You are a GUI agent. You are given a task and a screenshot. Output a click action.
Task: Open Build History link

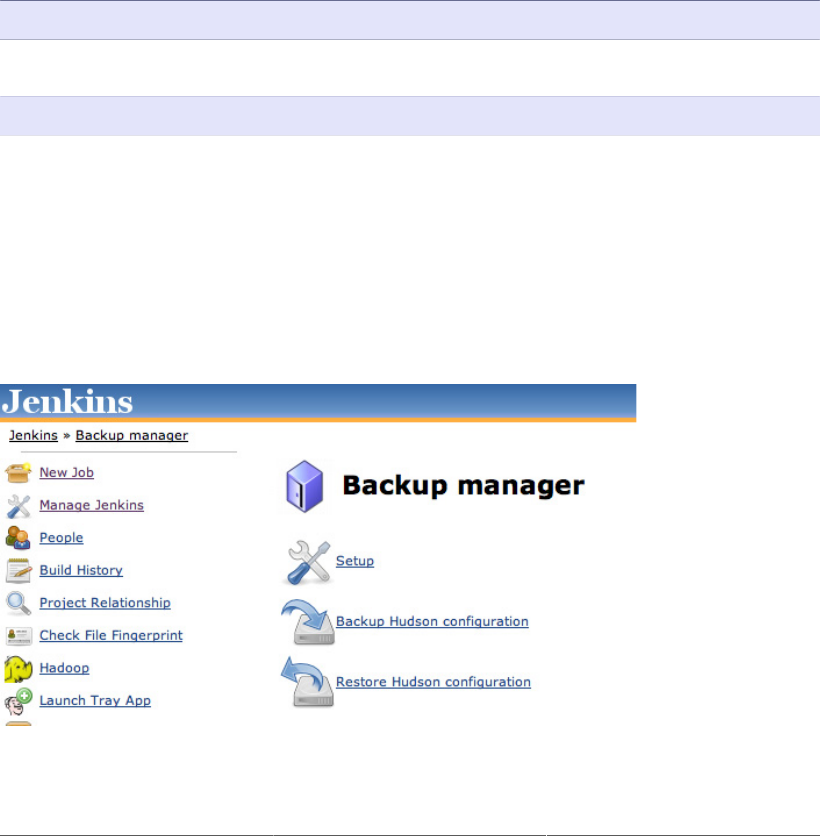[81, 570]
